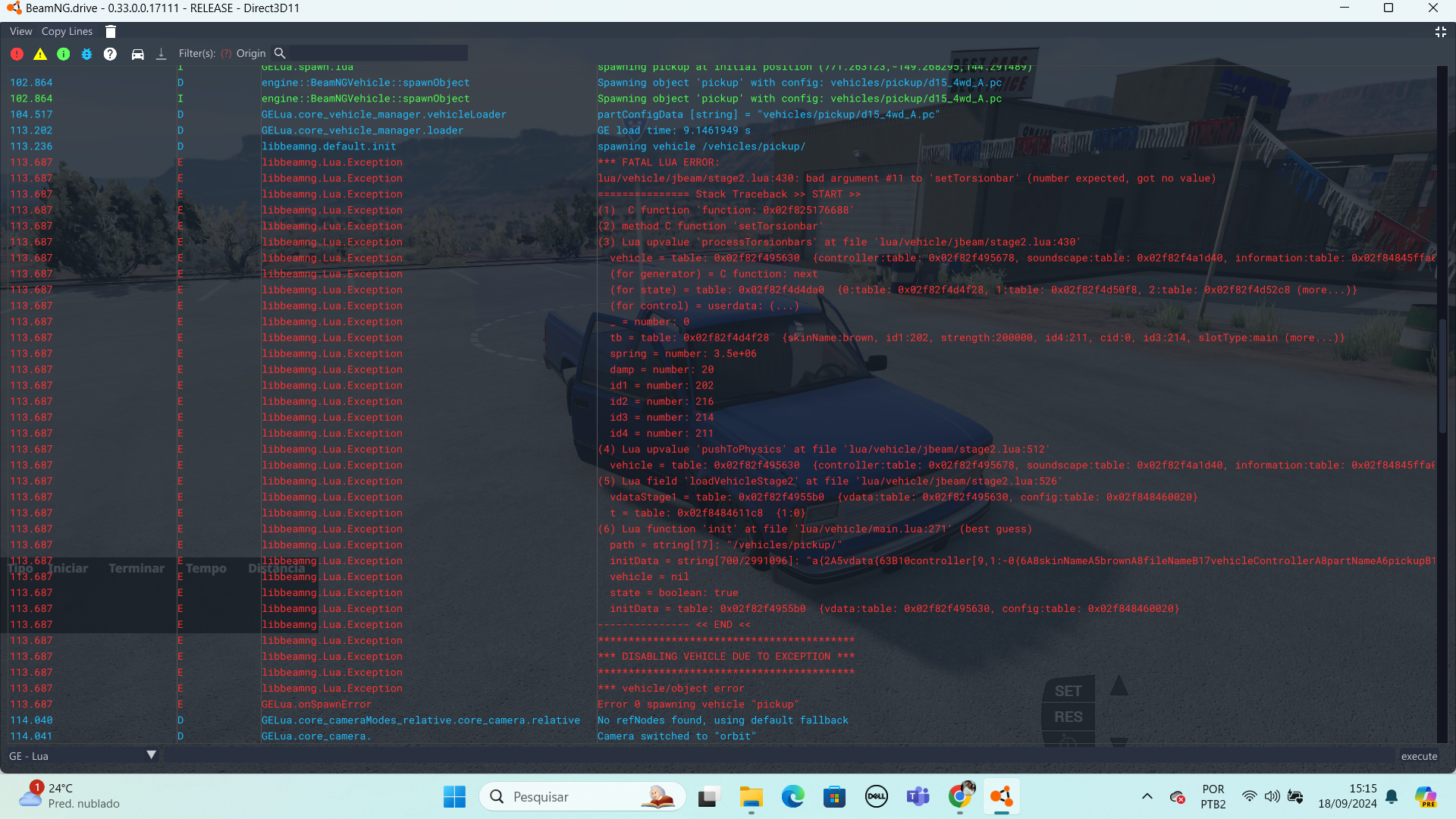Click the magnifier search icon
1456x819 pixels.
pos(279,53)
